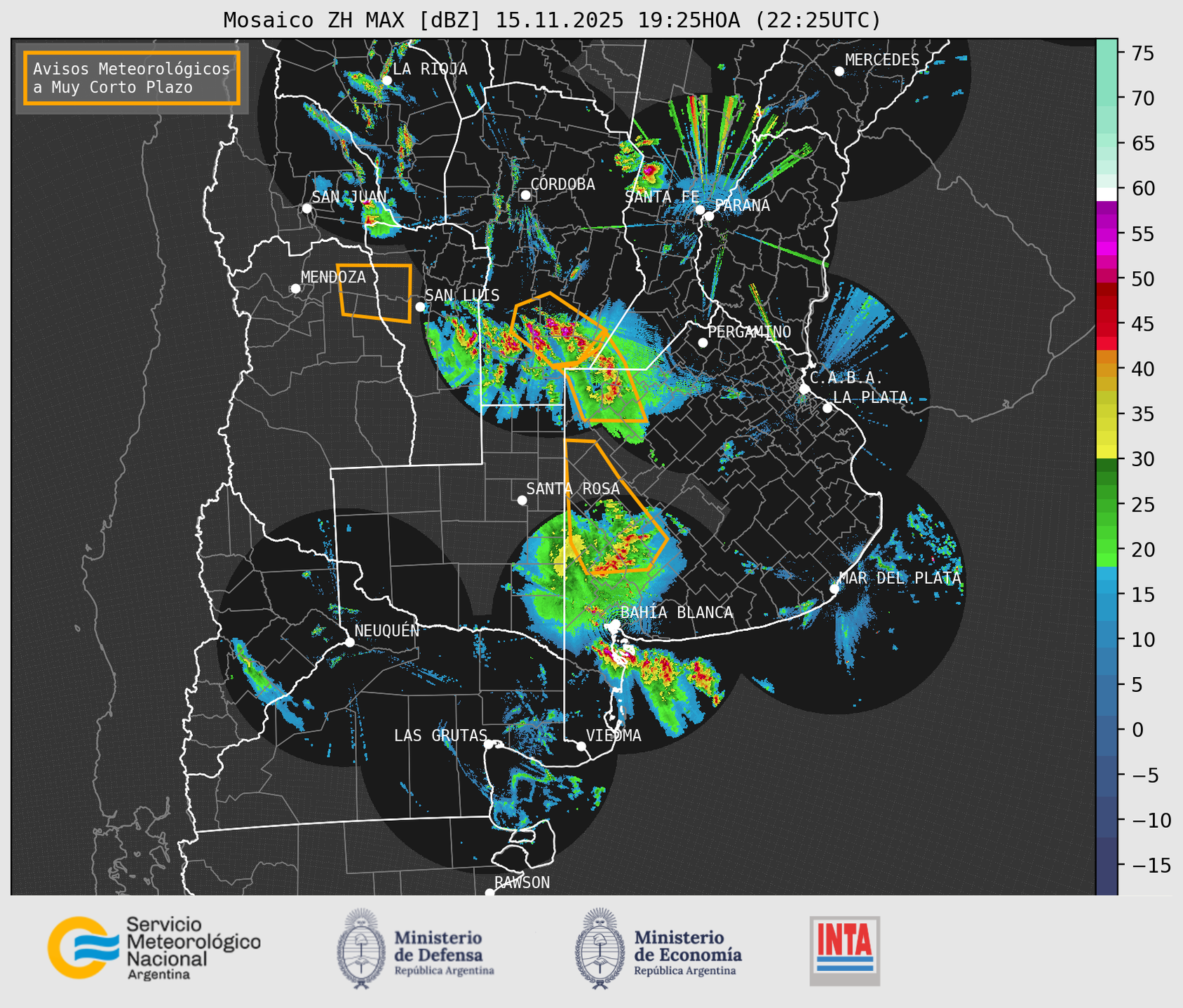Click the Servicio Meteorológico Nacional logo
The height and width of the screenshot is (1008, 1183).
click(x=154, y=947)
